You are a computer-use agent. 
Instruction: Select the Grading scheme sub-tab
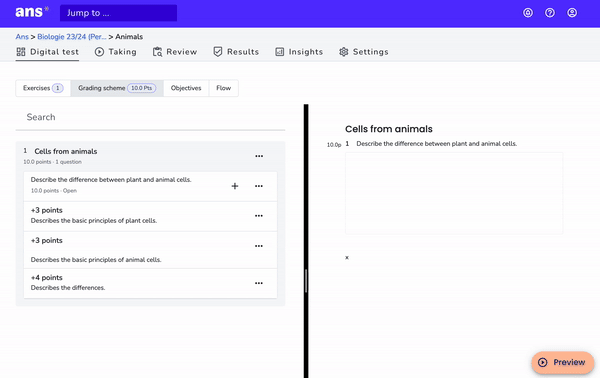coord(117,88)
